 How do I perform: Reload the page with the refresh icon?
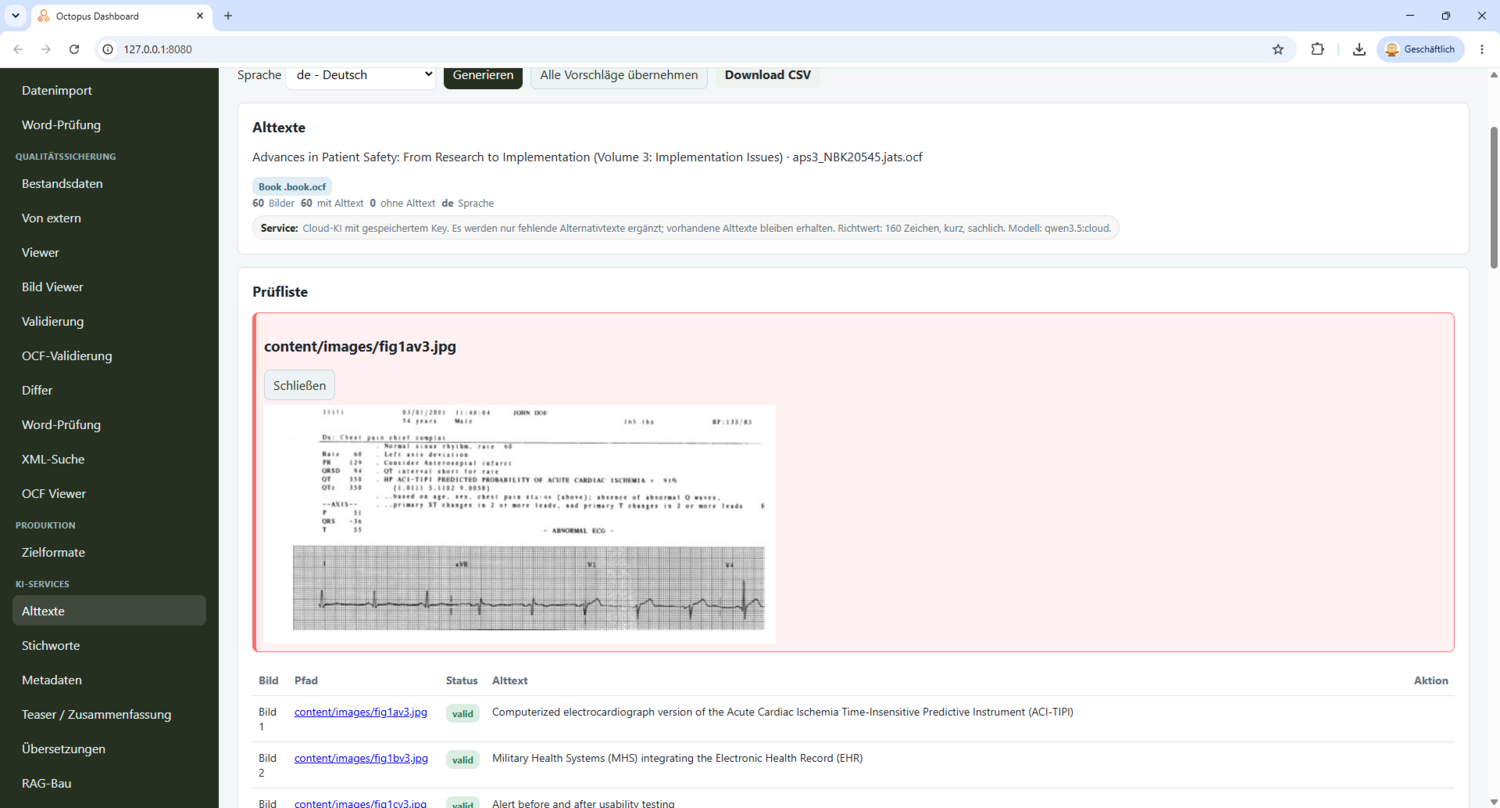tap(74, 49)
